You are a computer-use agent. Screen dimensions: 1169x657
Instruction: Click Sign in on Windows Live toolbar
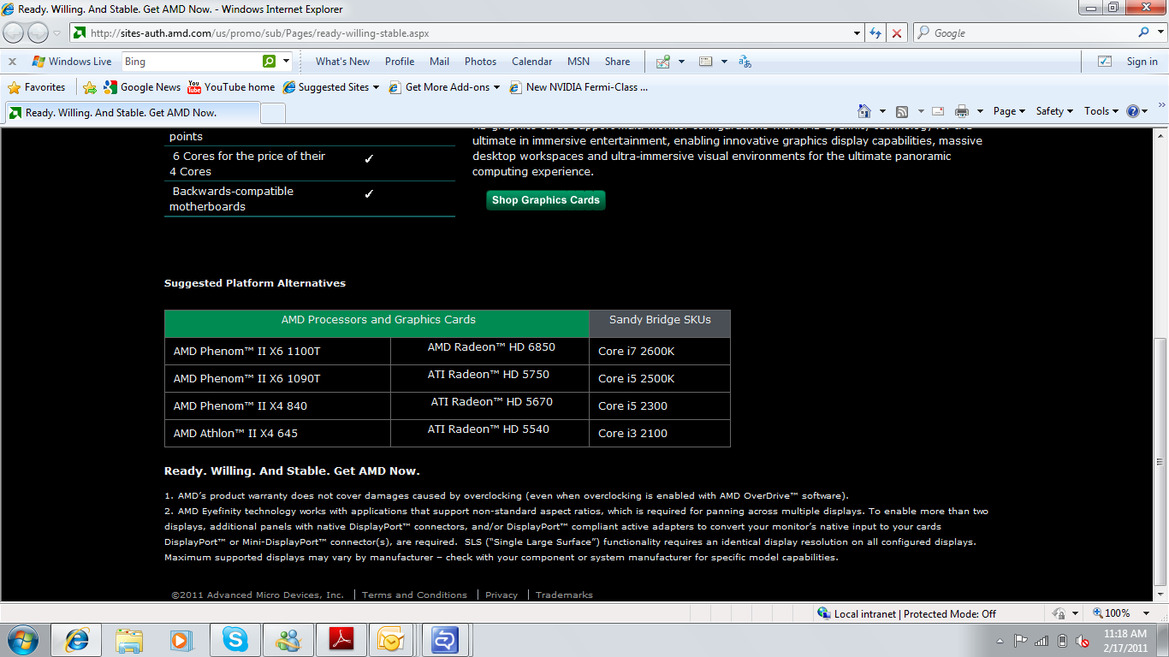coord(1142,61)
